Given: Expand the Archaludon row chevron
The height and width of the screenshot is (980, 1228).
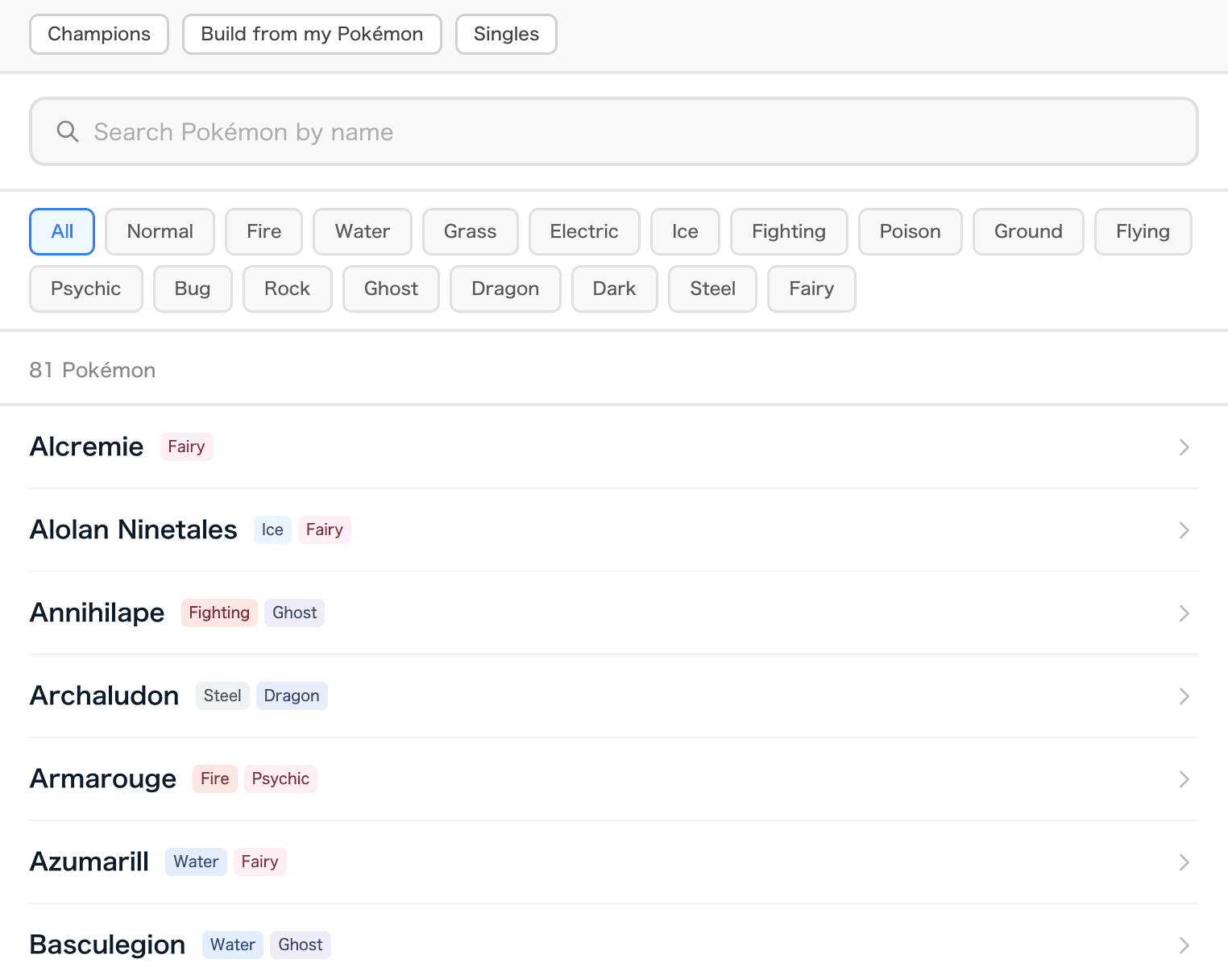Looking at the screenshot, I should (x=1184, y=696).
